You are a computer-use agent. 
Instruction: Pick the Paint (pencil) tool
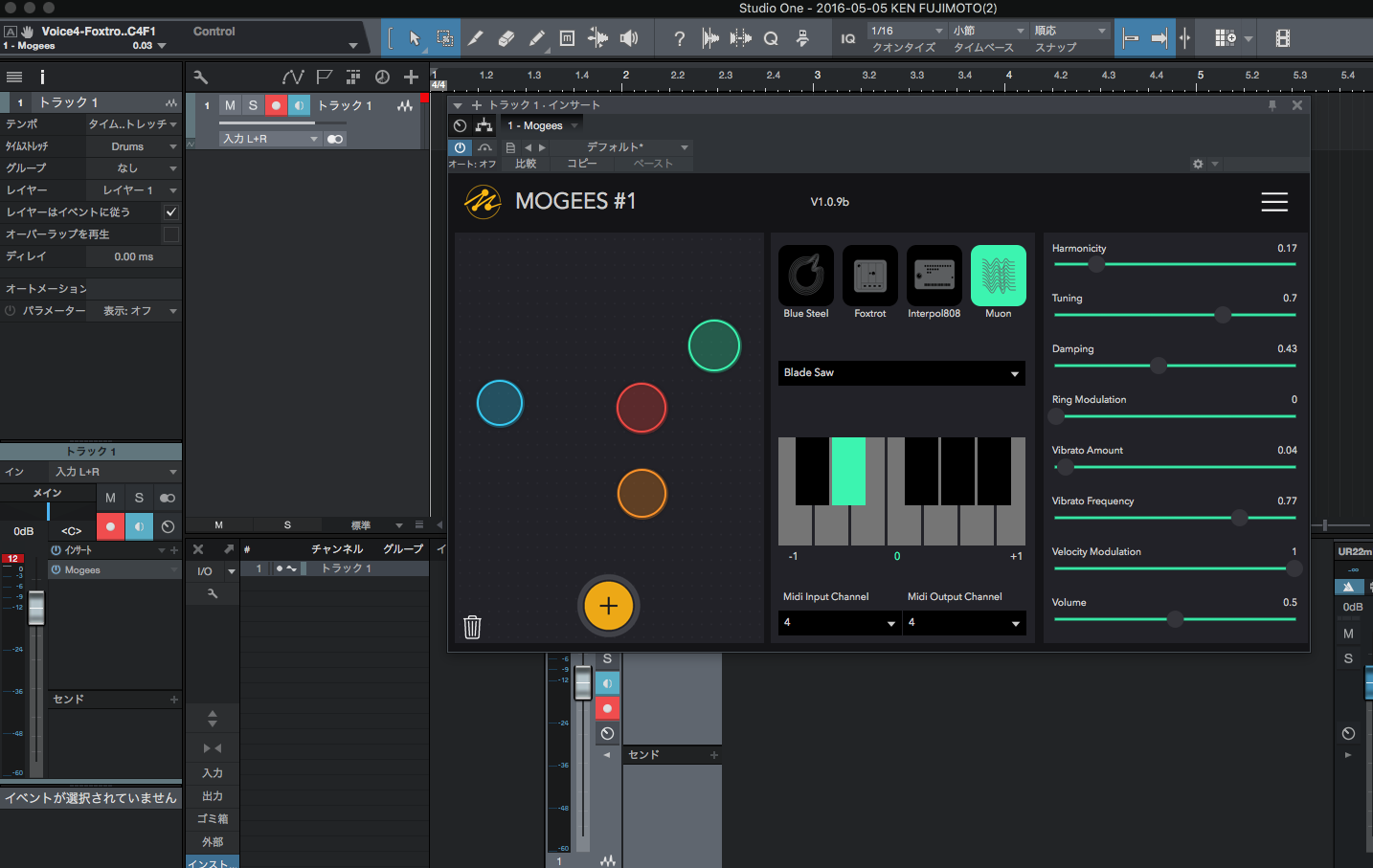[537, 38]
